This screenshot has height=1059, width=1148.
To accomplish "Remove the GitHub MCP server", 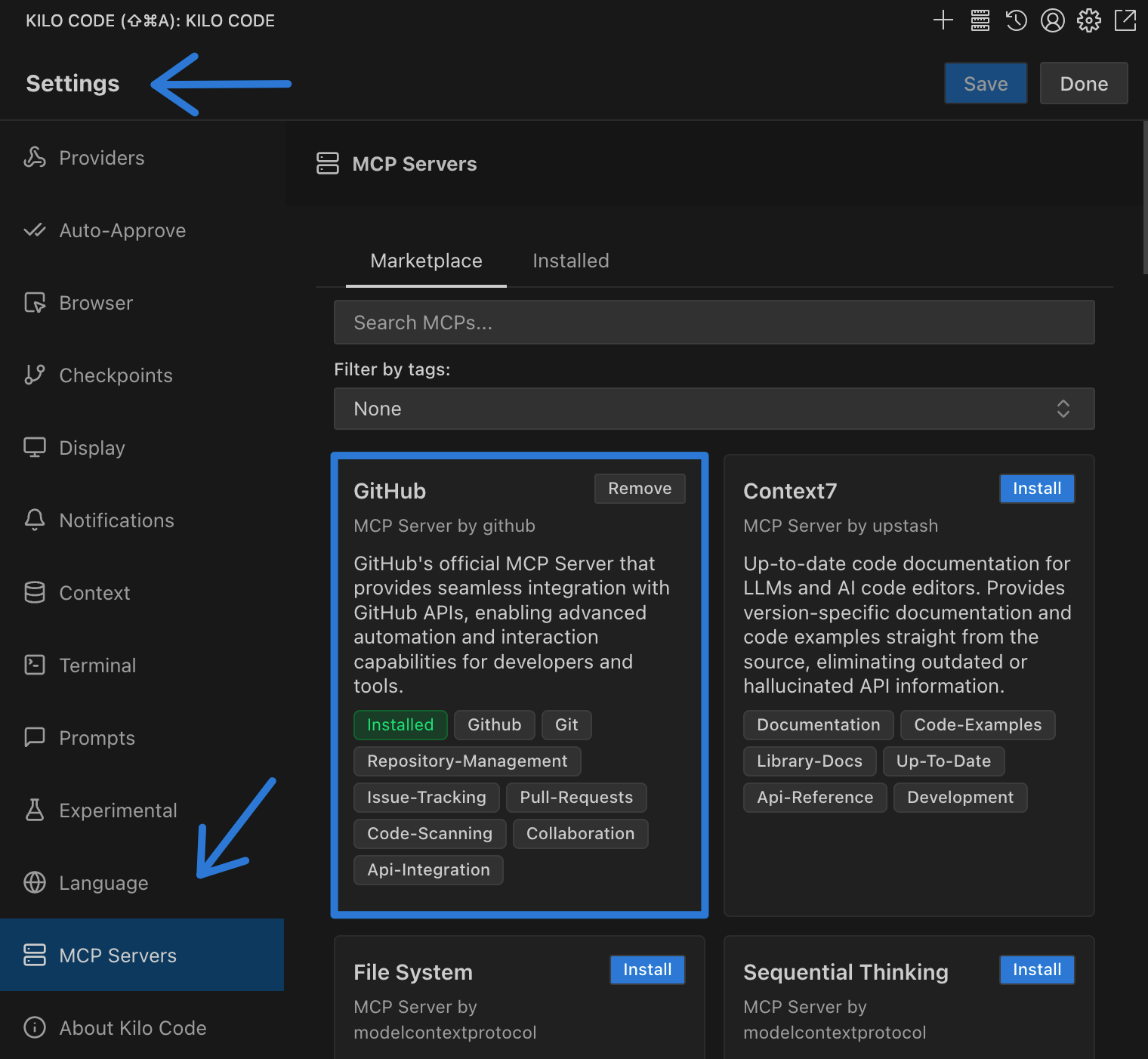I will coord(640,489).
